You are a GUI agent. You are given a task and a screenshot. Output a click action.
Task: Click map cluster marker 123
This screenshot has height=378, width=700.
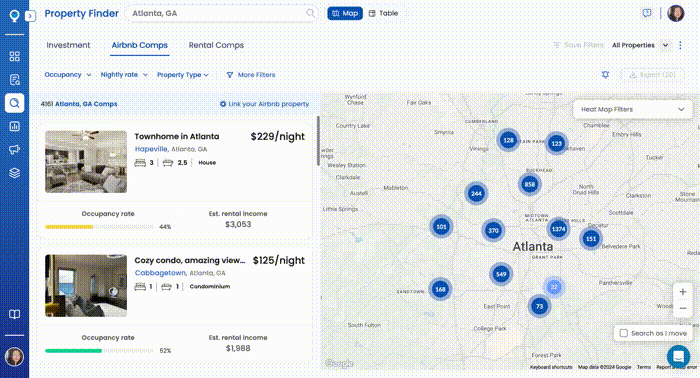coord(556,143)
